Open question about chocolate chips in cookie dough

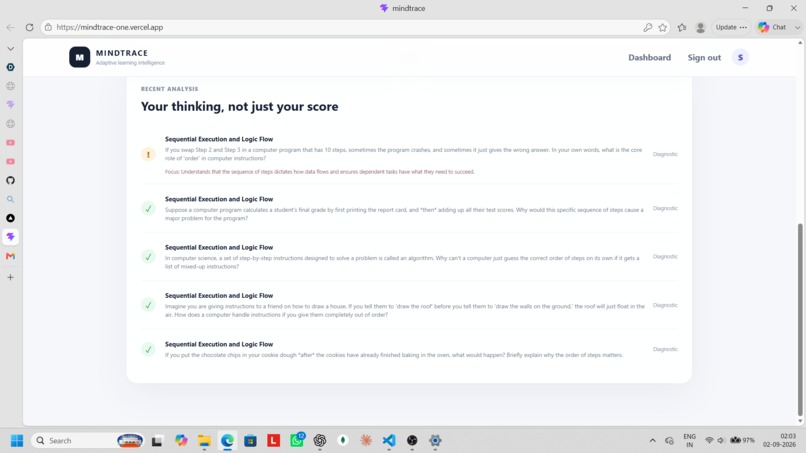(x=394, y=355)
